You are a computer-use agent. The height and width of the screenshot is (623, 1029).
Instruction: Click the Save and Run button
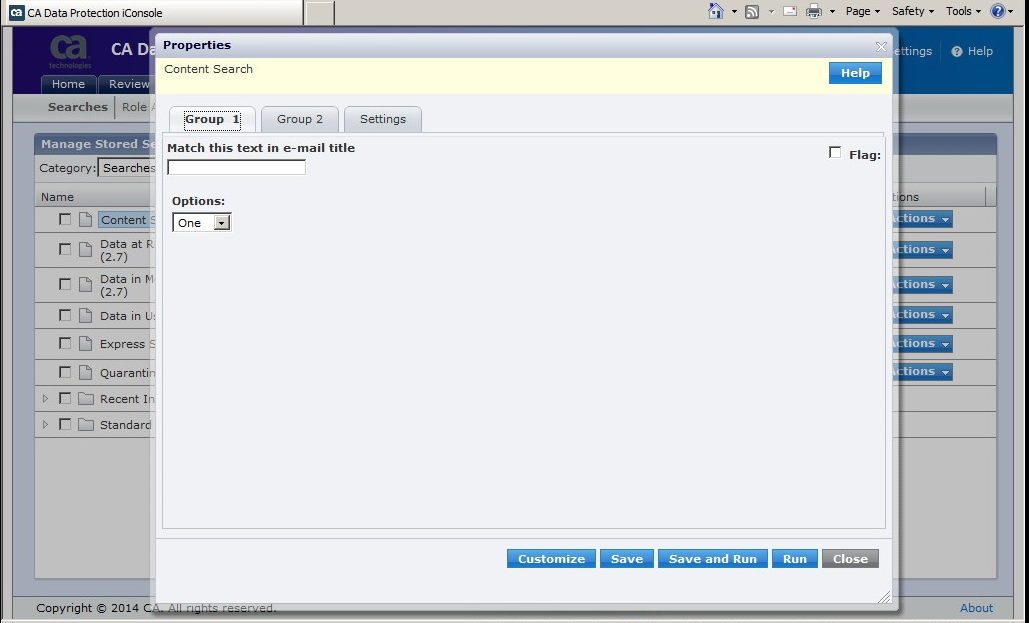(713, 559)
